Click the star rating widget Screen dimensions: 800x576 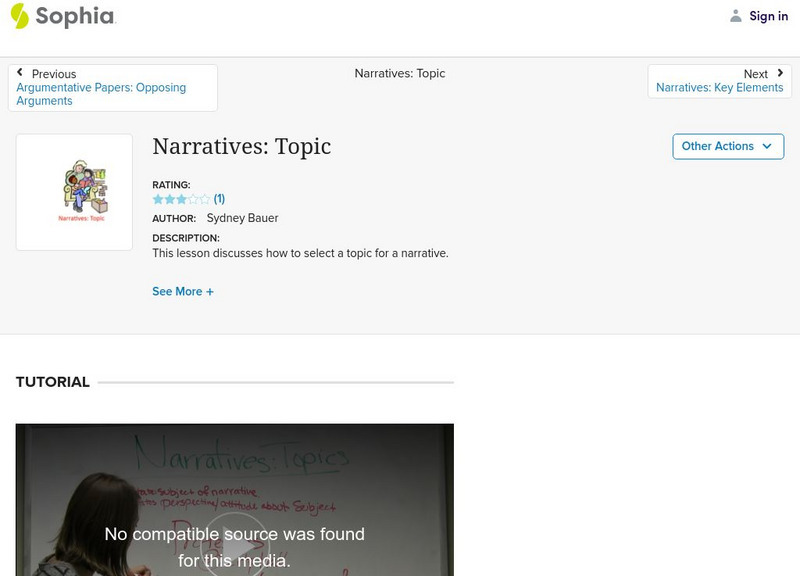pos(181,199)
